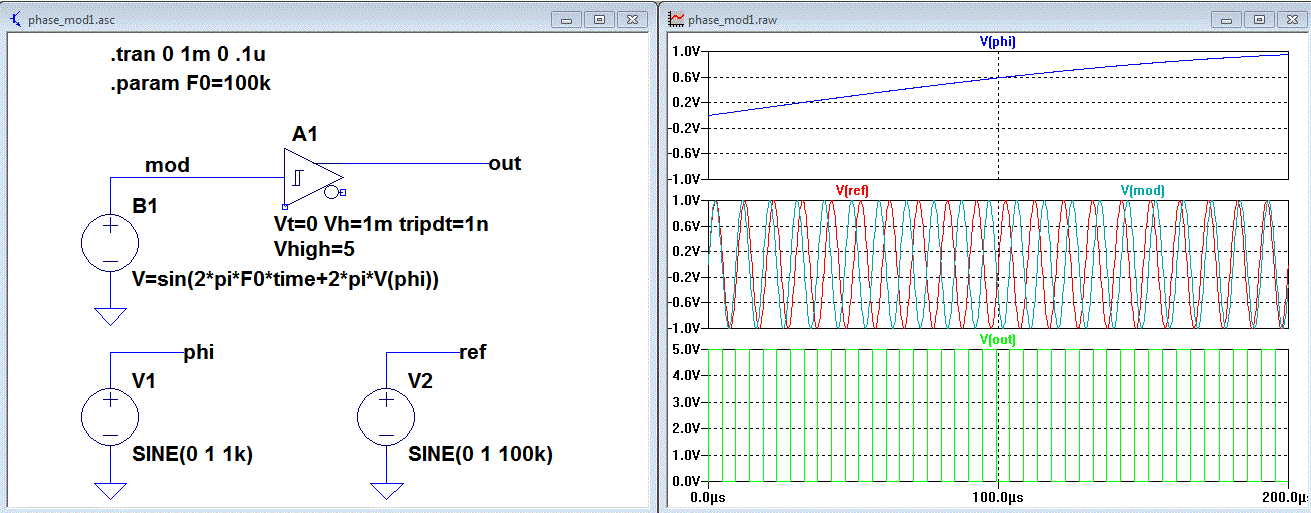This screenshot has height=513, width=1311.
Task: Click the 0.0µs time axis label
Action: (708, 497)
